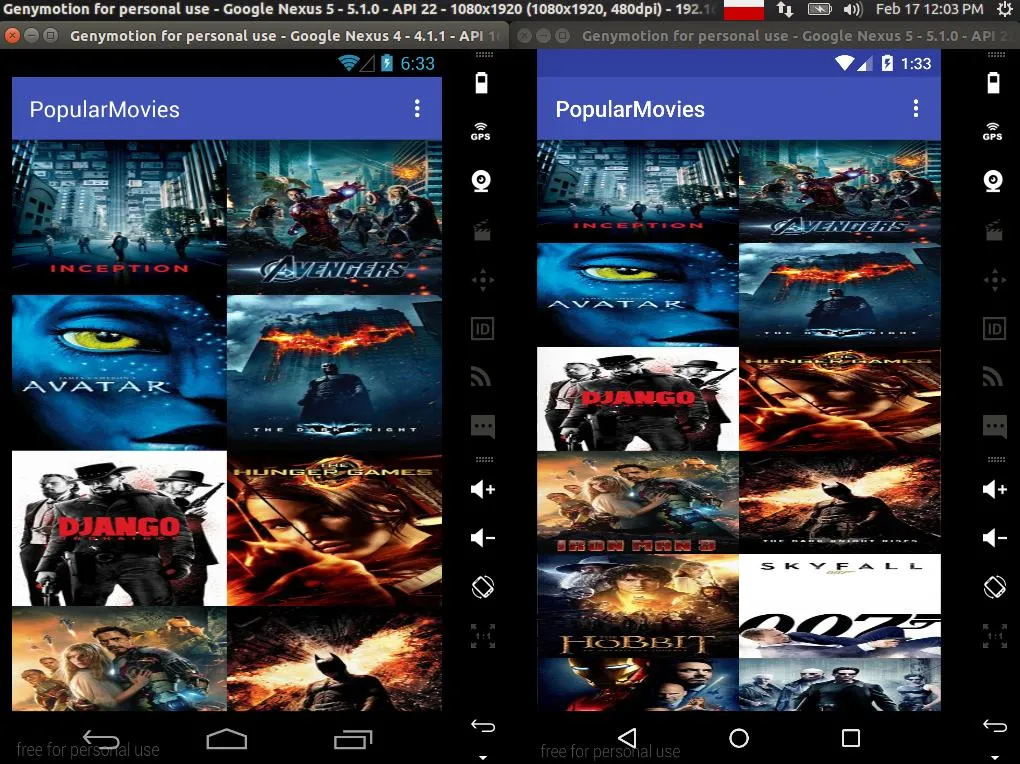Tap Android home button on Nexus 4 screen
This screenshot has height=764, width=1020.
coord(226,739)
